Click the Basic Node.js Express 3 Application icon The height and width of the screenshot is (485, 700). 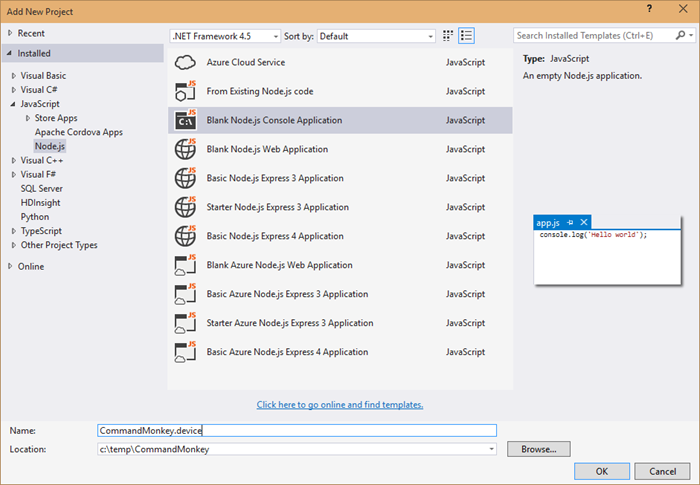point(185,178)
